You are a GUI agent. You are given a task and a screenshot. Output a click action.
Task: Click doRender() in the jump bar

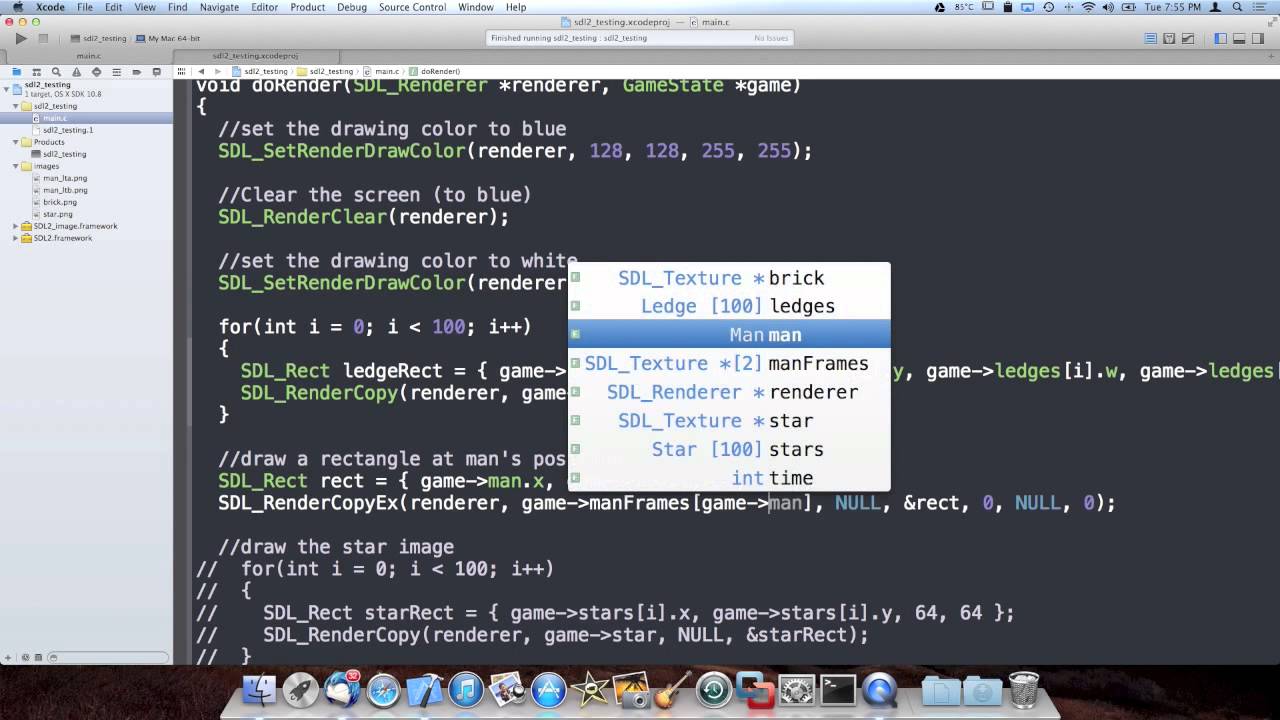[x=436, y=72]
